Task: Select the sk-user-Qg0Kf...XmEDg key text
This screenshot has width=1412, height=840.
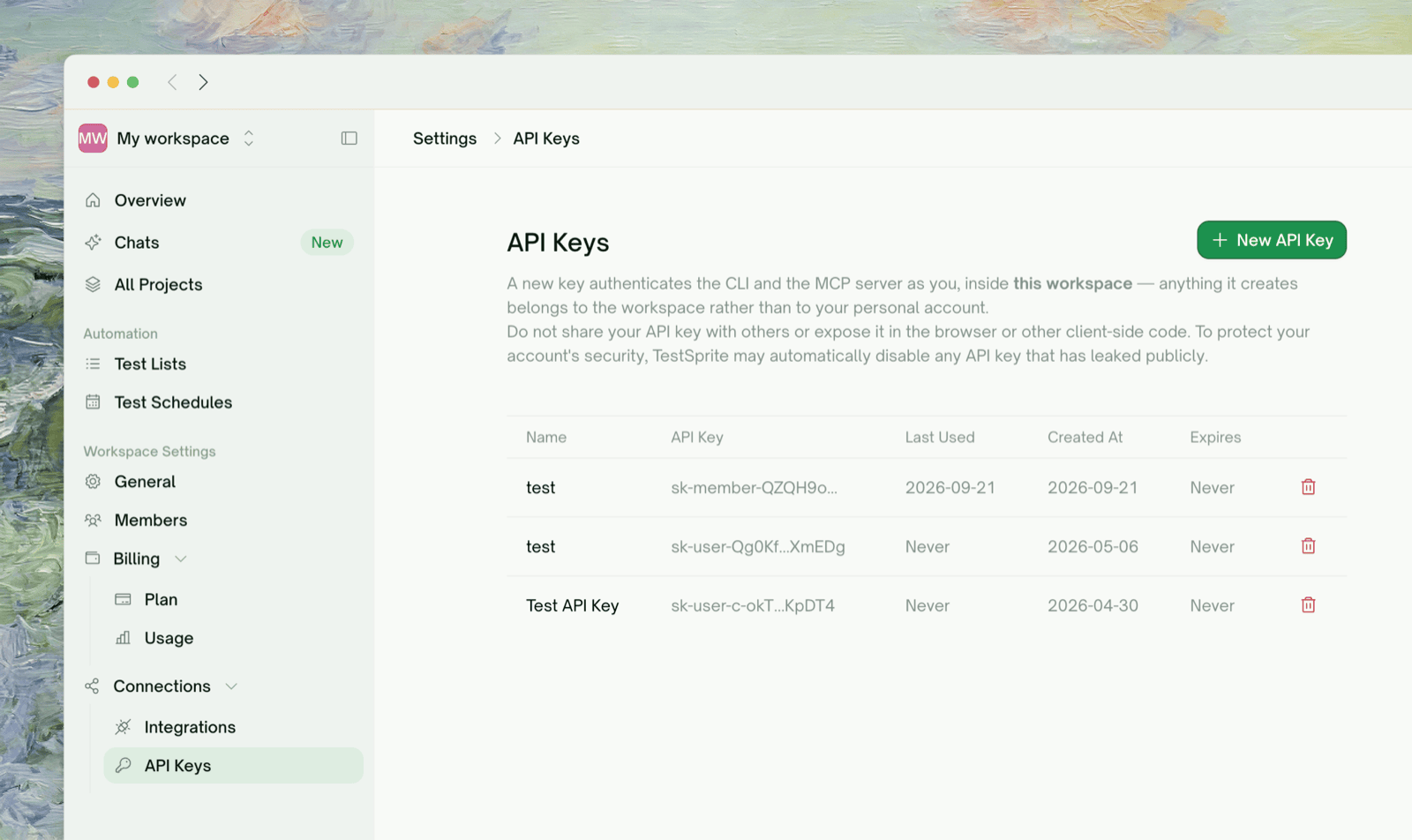Action: tap(758, 547)
